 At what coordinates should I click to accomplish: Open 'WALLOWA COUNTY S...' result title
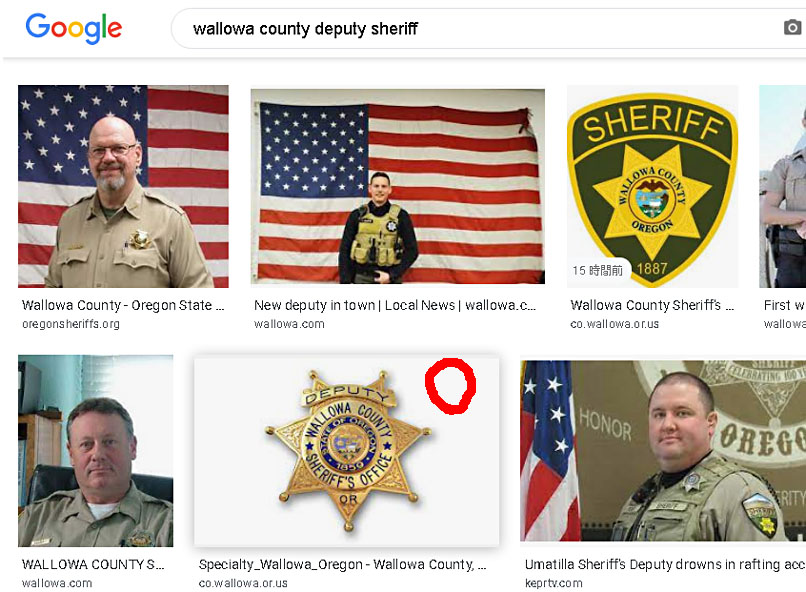93,564
